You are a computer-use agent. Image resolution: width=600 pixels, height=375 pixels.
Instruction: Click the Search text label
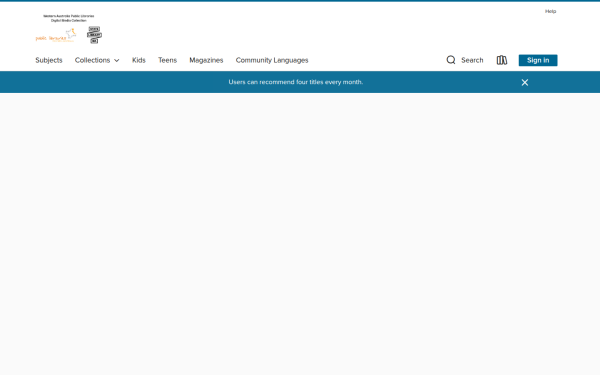tap(472, 60)
